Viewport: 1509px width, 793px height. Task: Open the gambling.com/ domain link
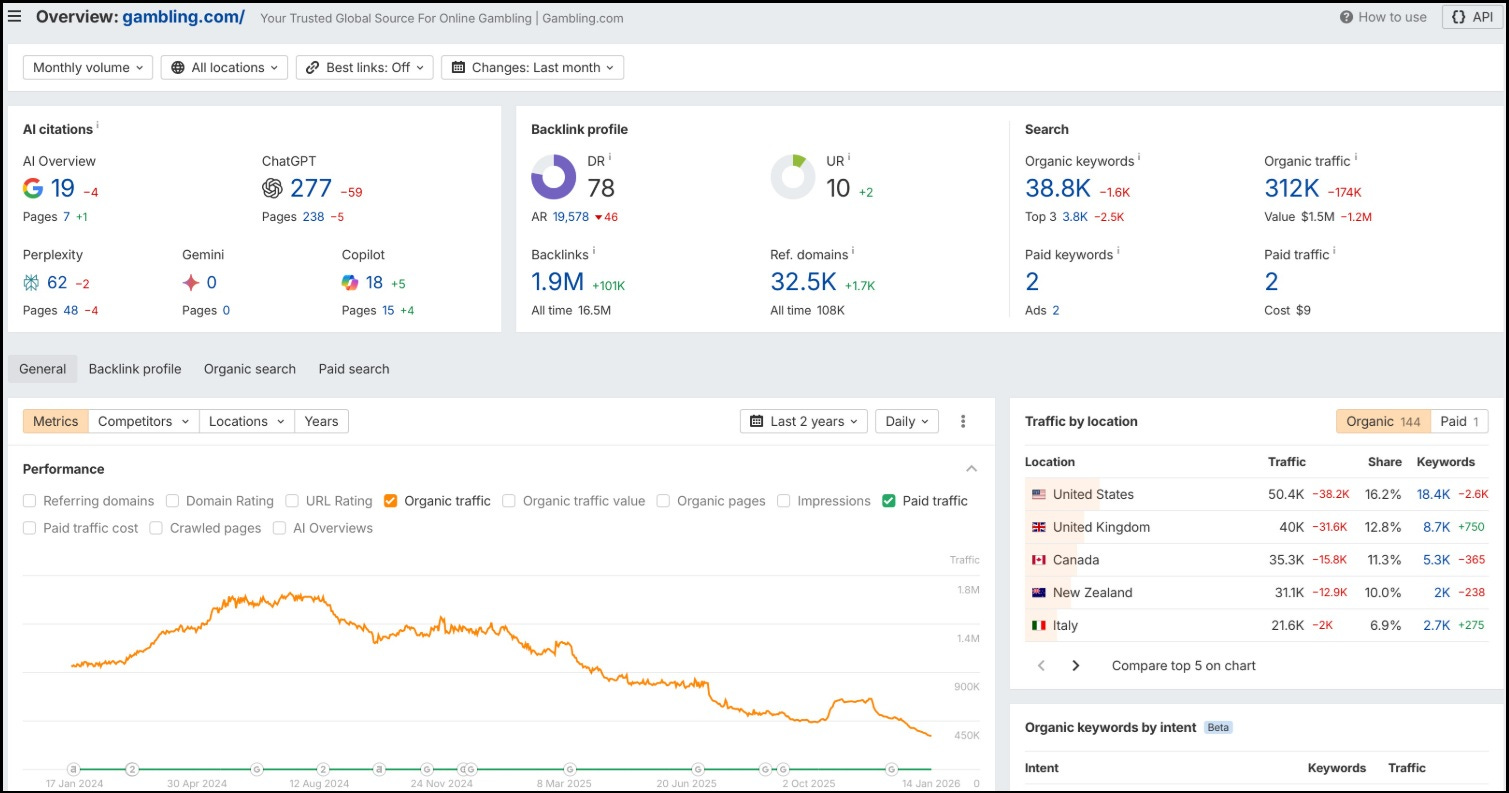183,17
